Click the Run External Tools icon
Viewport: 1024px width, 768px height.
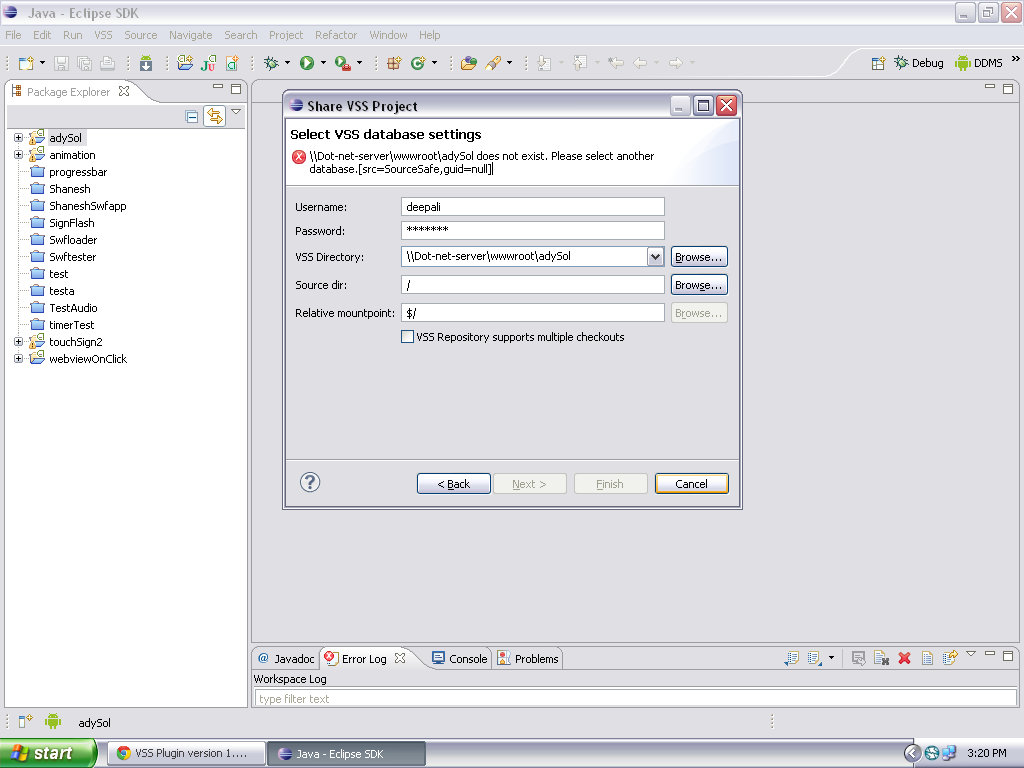(343, 63)
